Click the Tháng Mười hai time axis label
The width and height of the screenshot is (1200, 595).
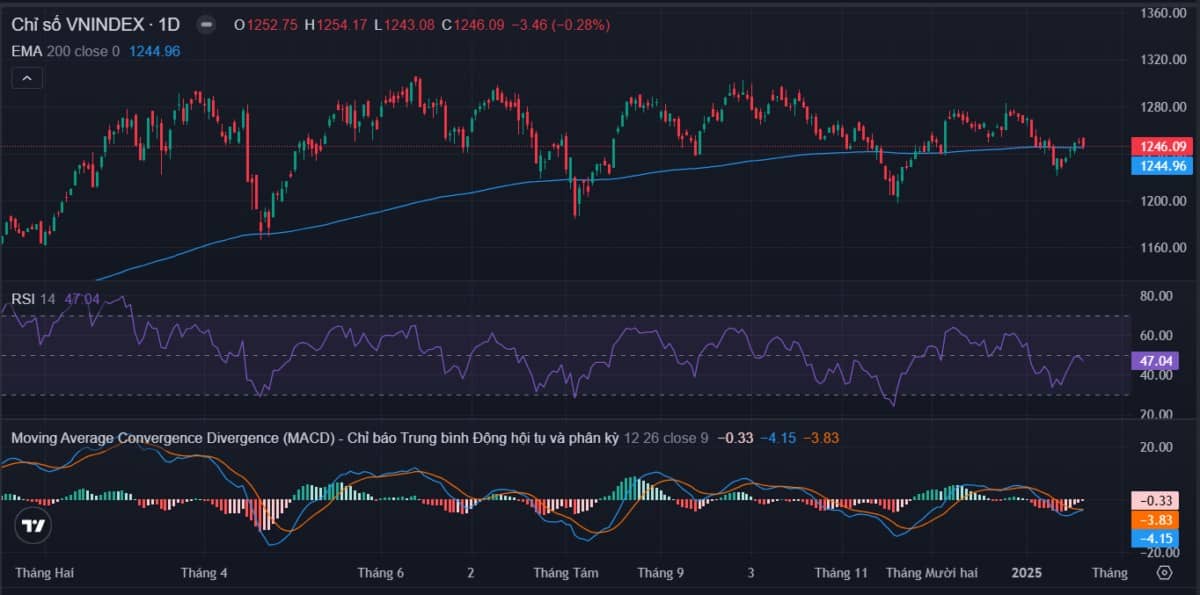(932, 573)
